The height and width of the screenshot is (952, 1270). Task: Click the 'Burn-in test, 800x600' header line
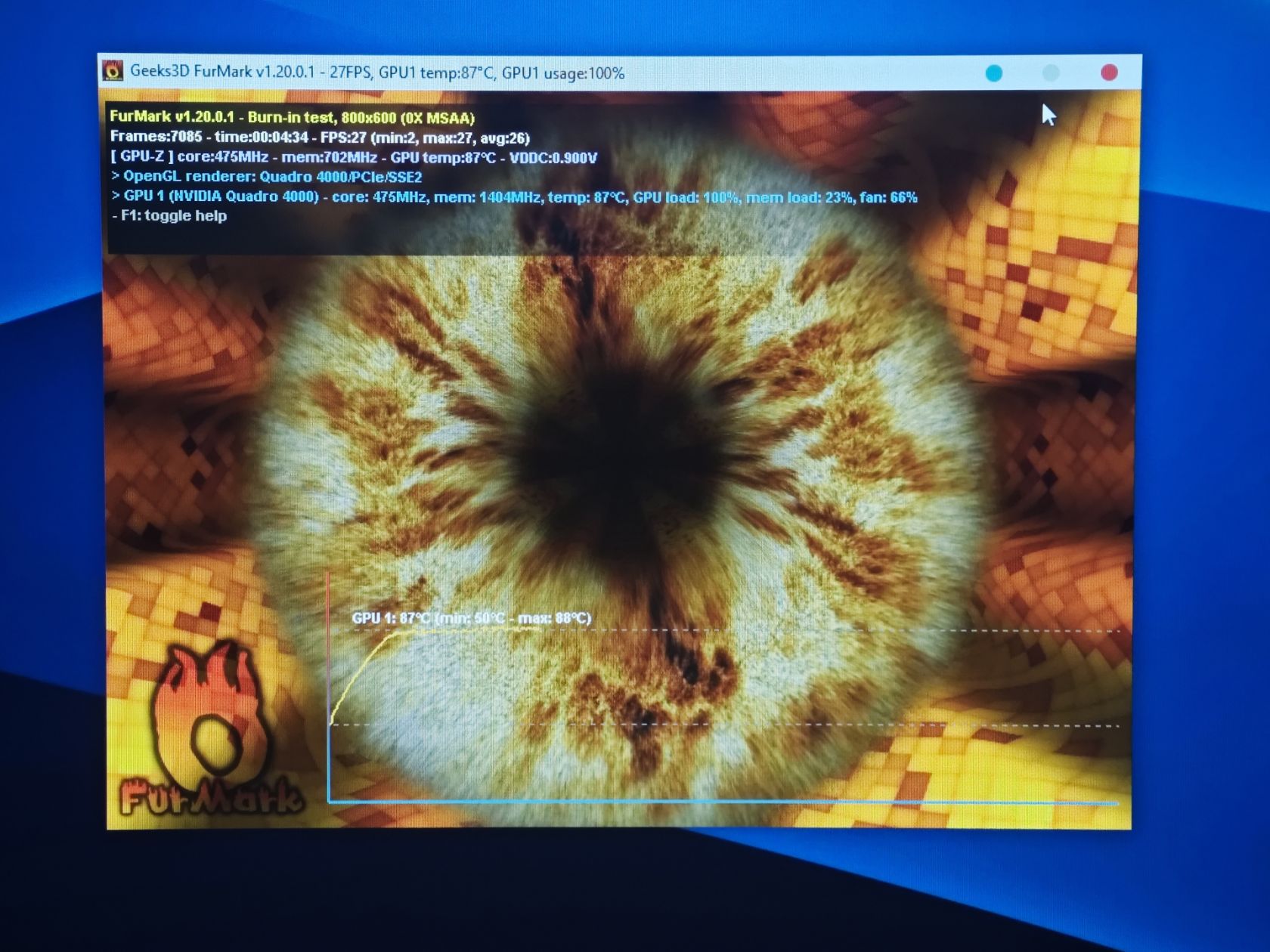pyautogui.click(x=292, y=118)
